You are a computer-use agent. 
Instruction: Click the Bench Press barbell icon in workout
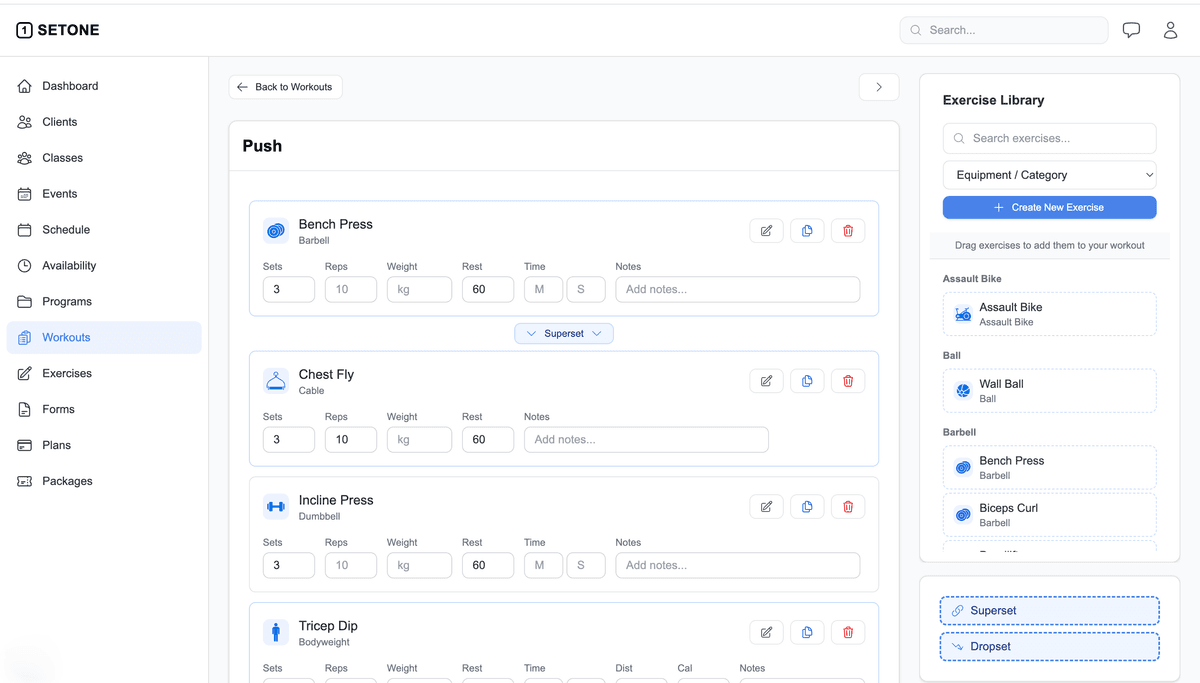point(276,231)
